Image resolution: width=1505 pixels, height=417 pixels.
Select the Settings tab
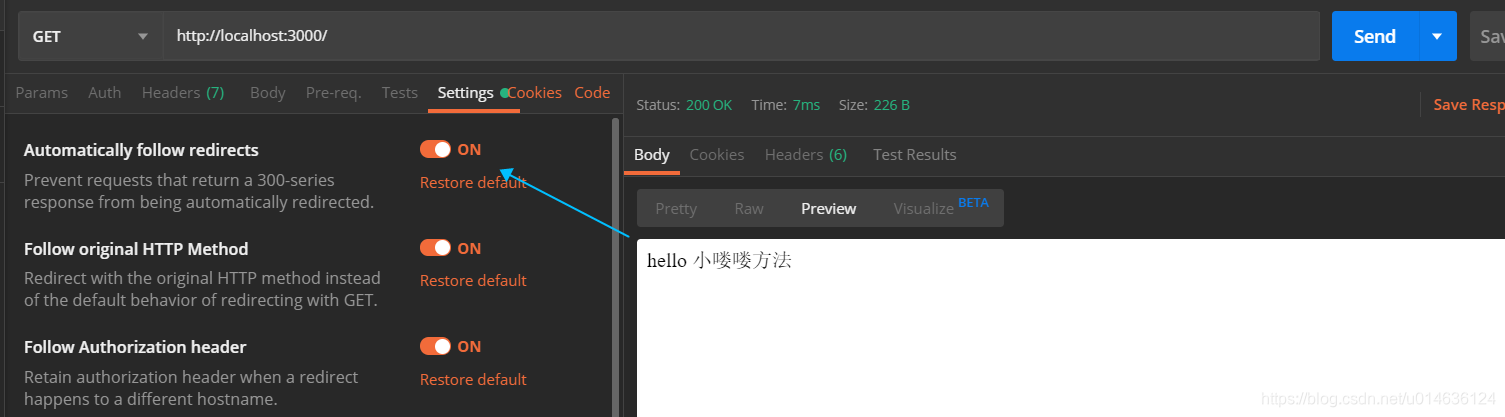pos(466,92)
